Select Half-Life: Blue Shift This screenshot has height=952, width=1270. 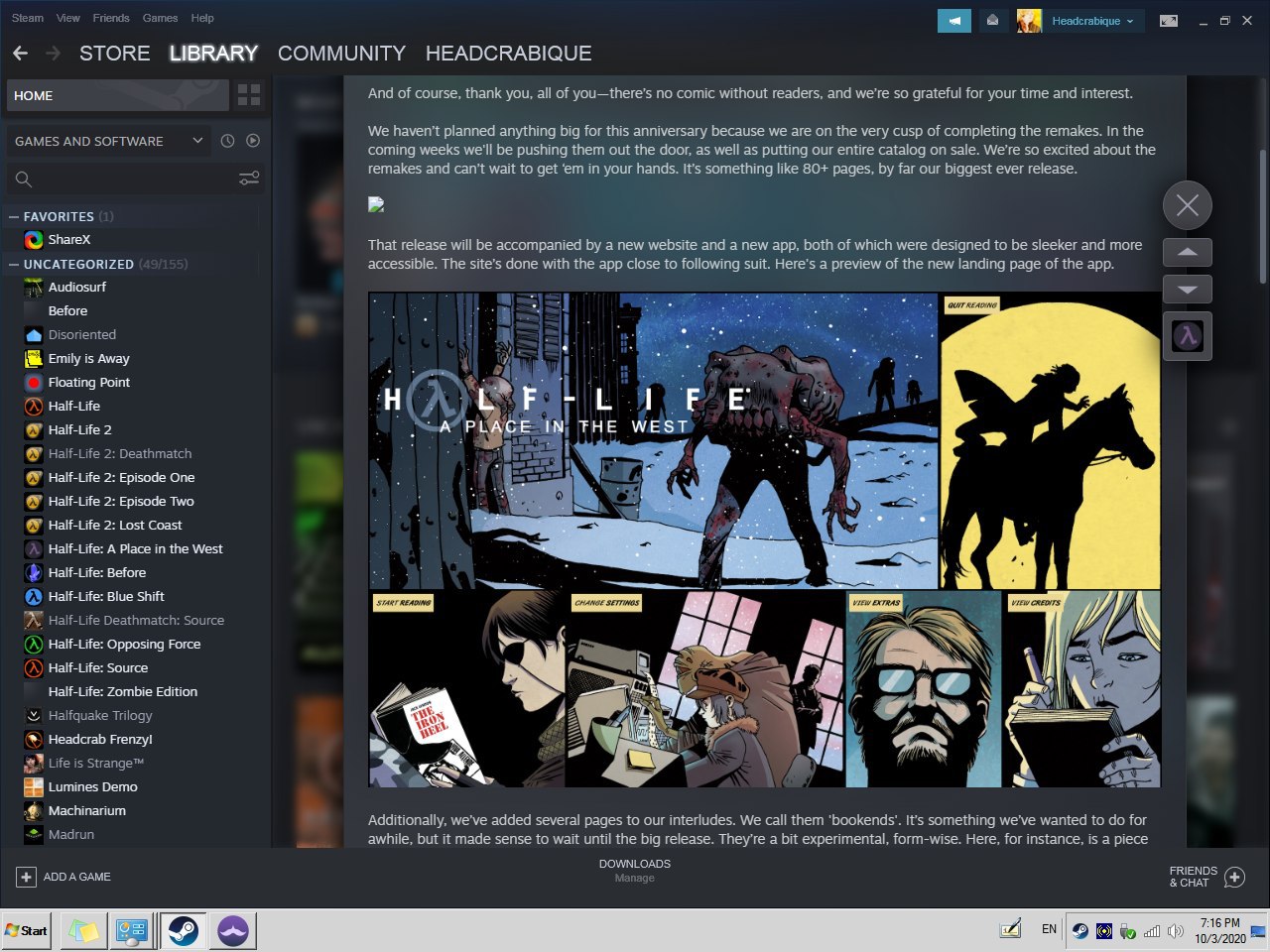tap(106, 596)
